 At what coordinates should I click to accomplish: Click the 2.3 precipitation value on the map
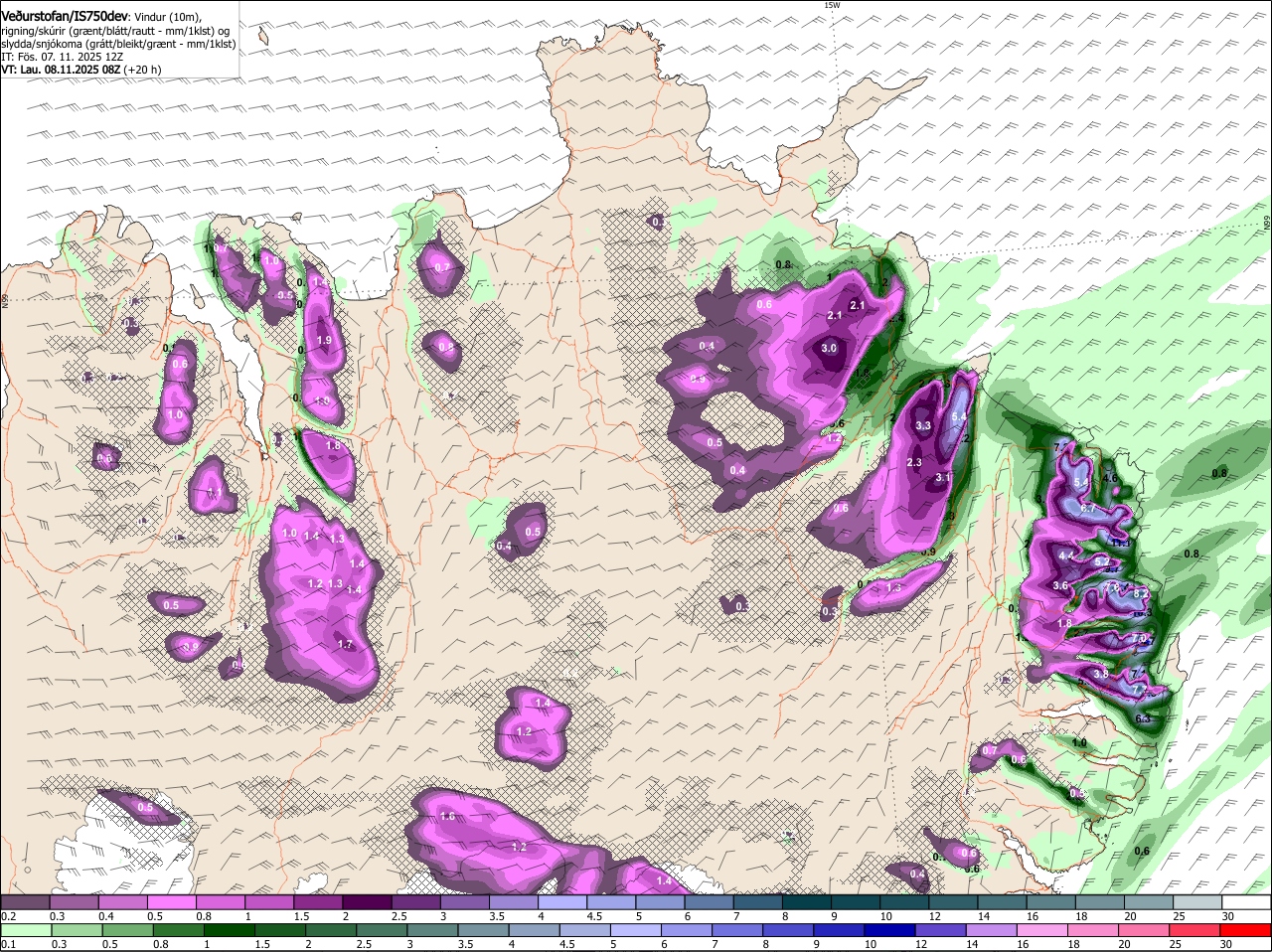[914, 462]
